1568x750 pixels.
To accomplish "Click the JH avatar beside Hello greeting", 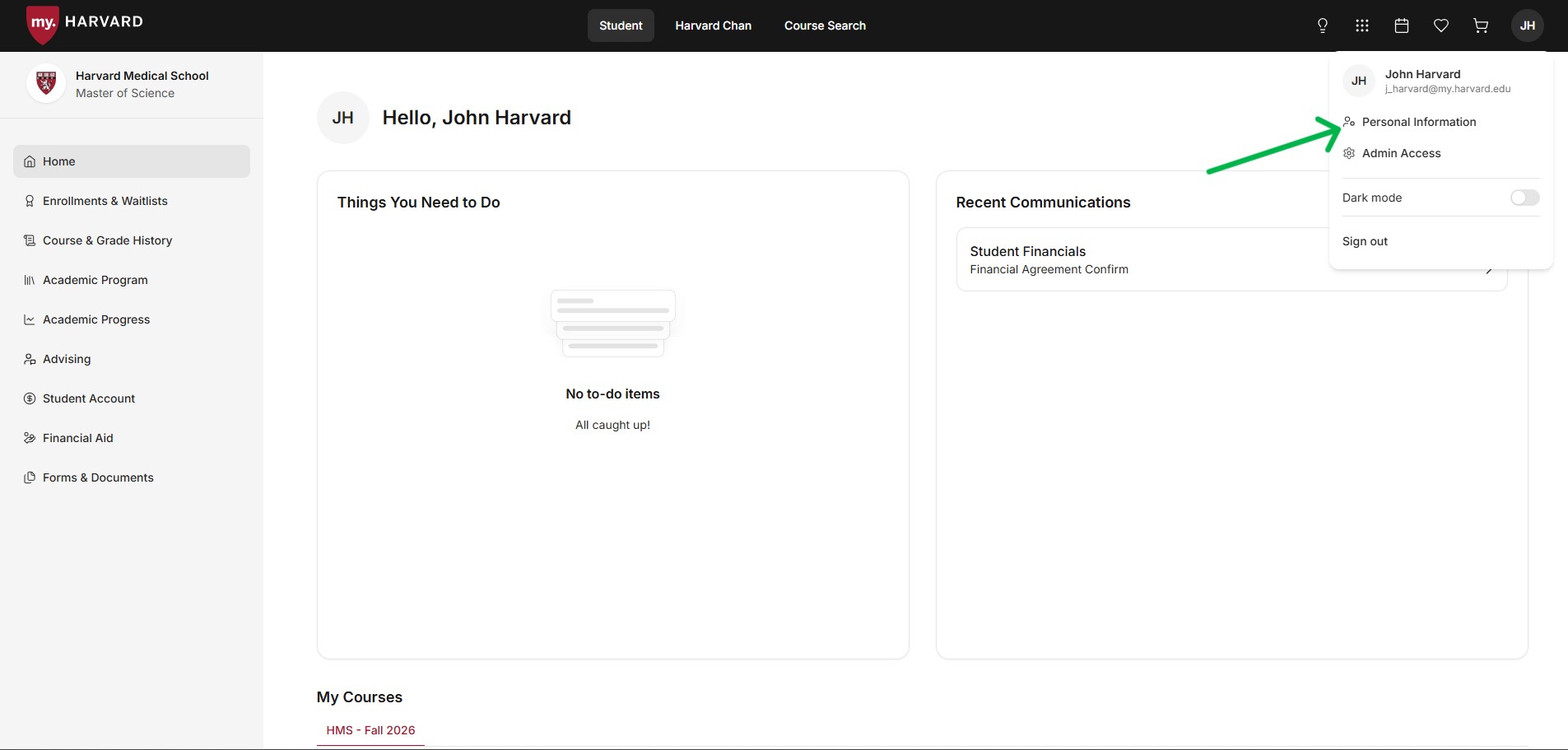I will (x=343, y=118).
